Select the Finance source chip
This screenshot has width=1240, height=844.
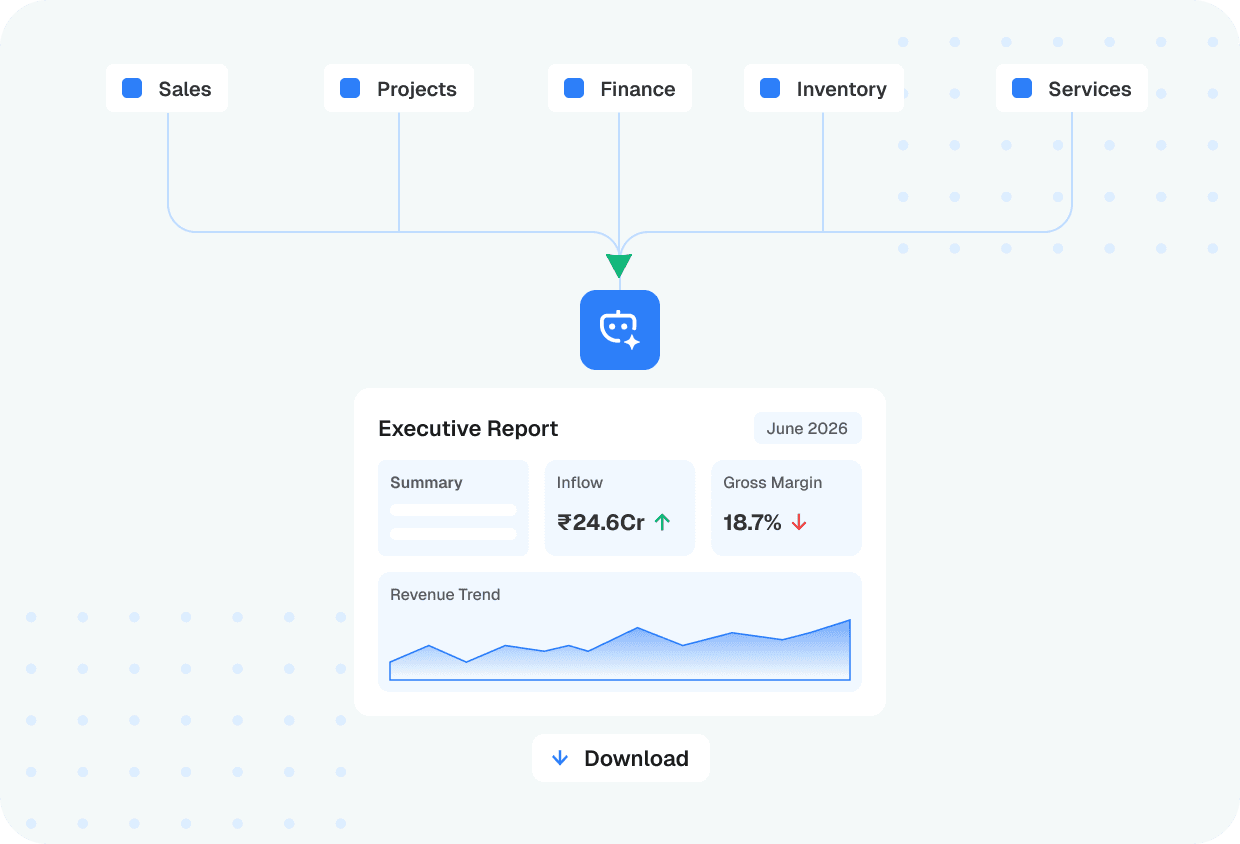tap(620, 88)
